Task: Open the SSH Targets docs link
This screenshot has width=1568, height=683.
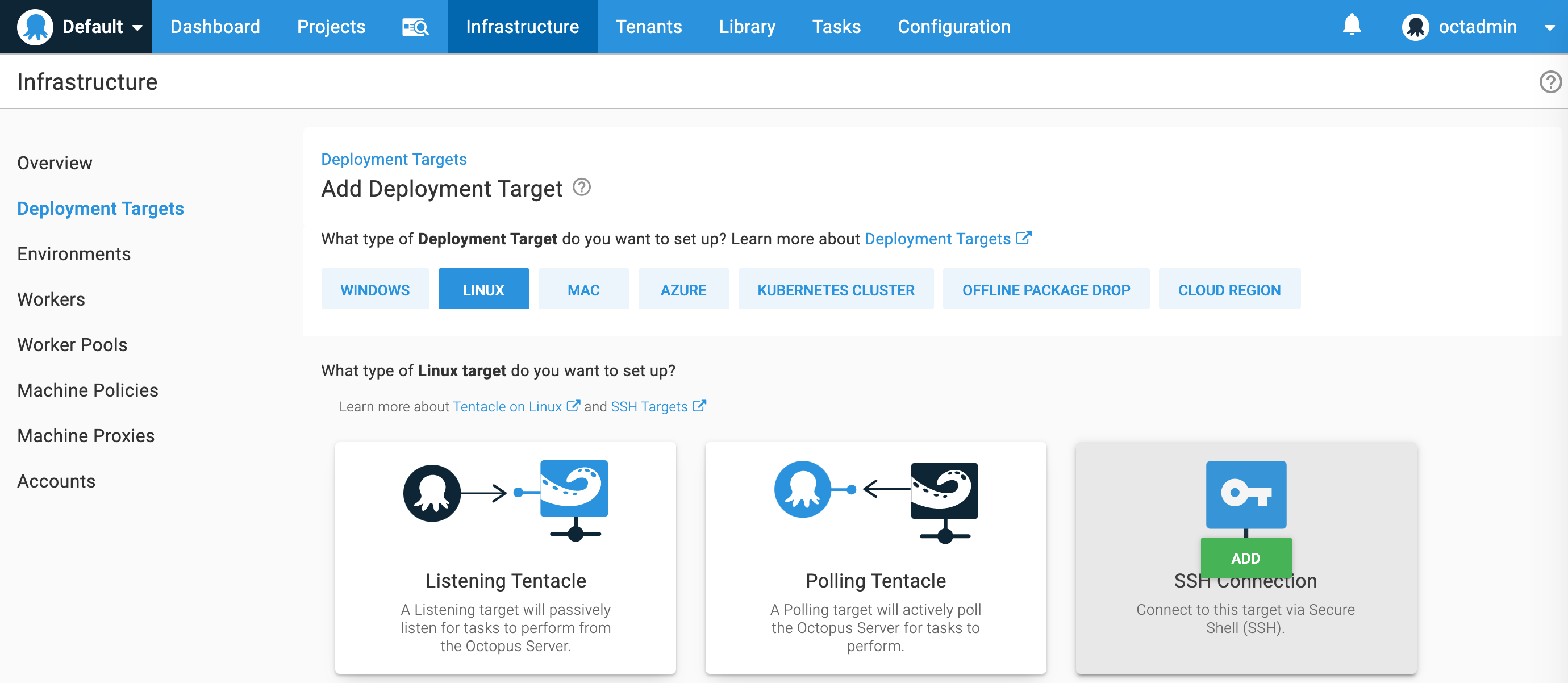Action: 649,407
